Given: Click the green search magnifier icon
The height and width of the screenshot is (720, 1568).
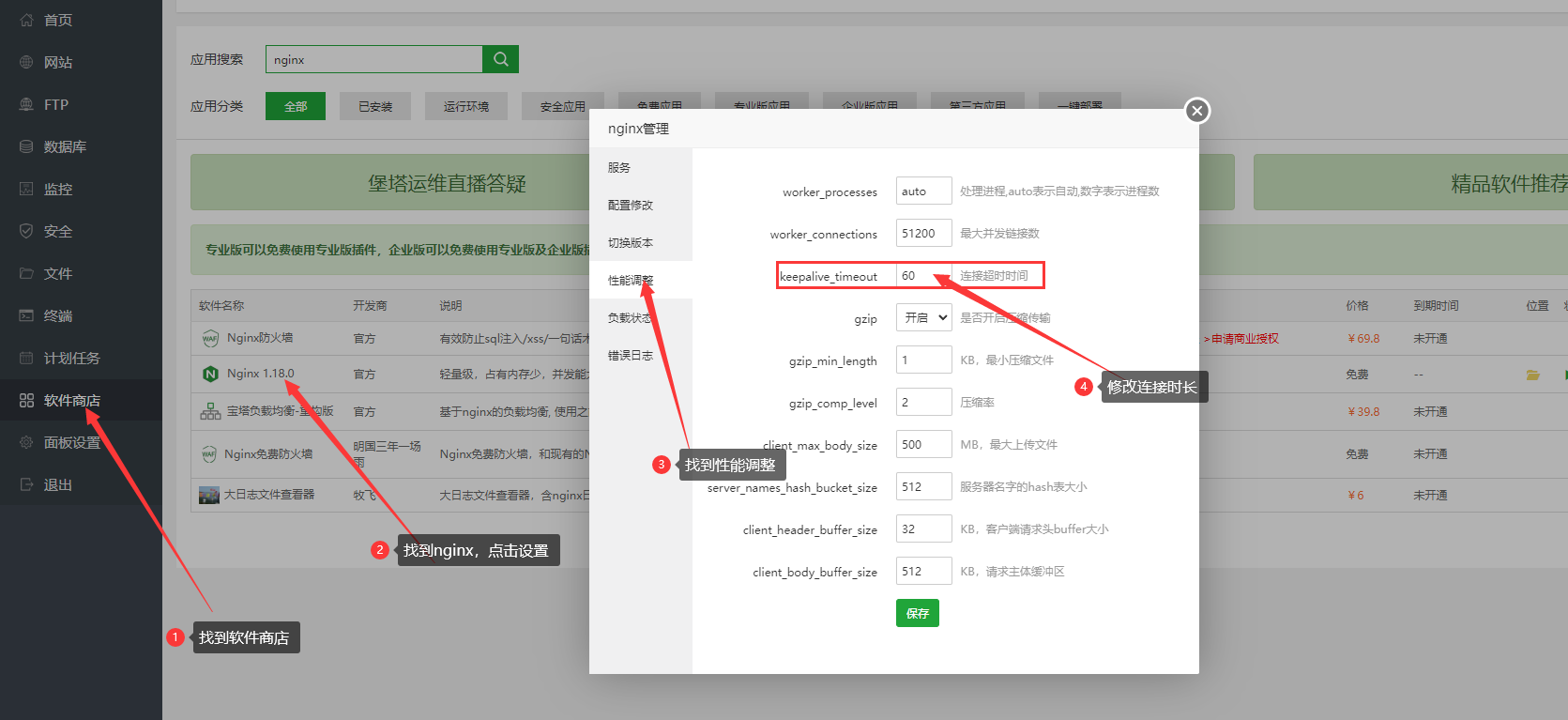Looking at the screenshot, I should coord(500,59).
